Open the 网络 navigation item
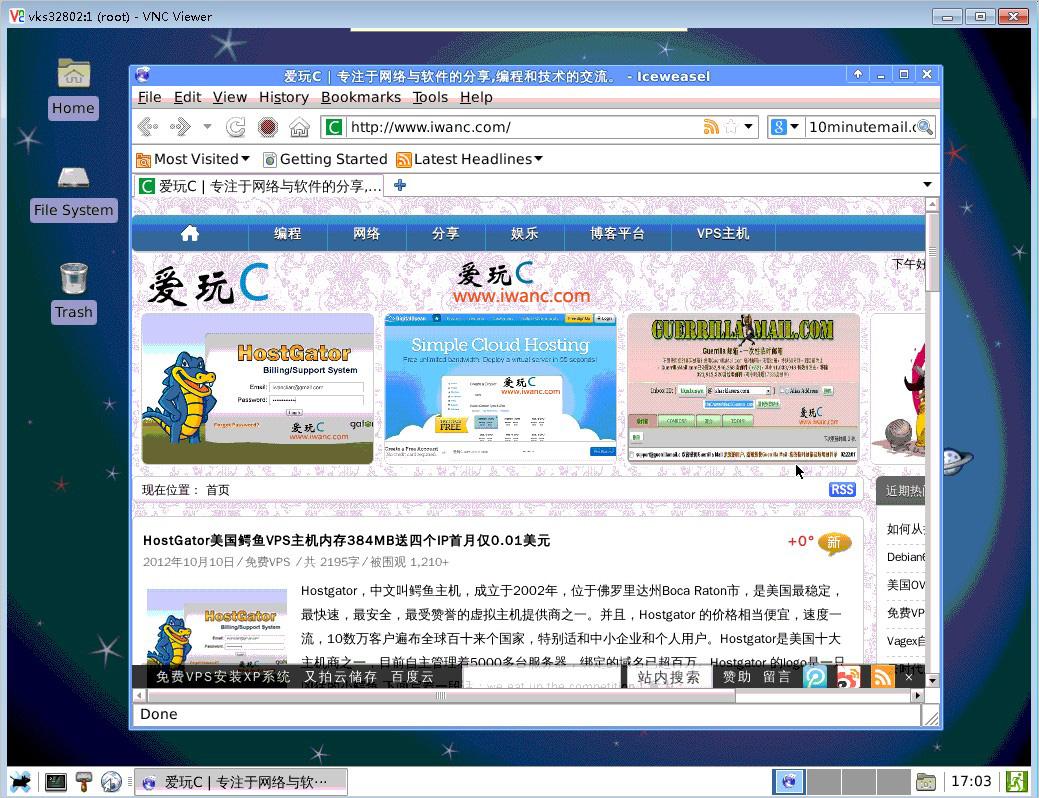 pyautogui.click(x=366, y=233)
